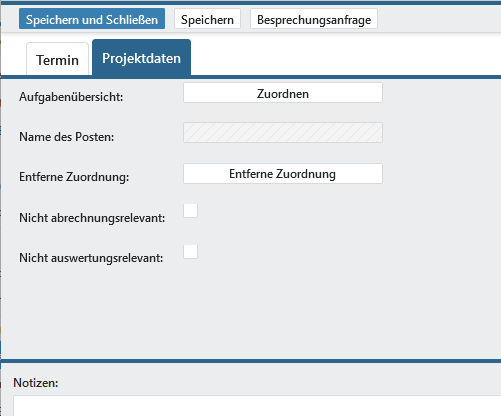Click the Notizen label
The image size is (501, 416).
pyautogui.click(x=36, y=383)
